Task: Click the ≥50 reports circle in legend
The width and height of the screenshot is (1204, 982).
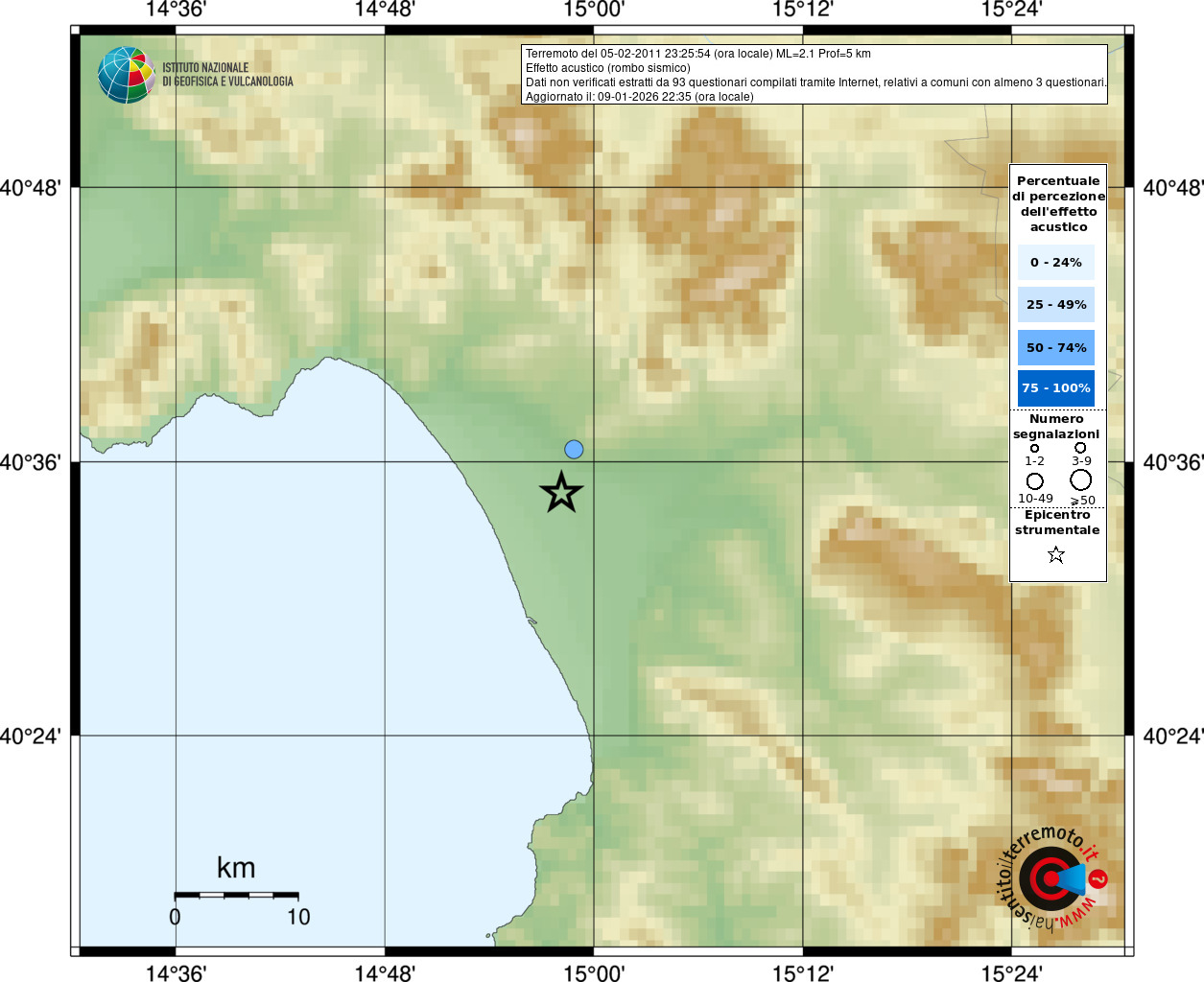Action: click(x=1081, y=479)
